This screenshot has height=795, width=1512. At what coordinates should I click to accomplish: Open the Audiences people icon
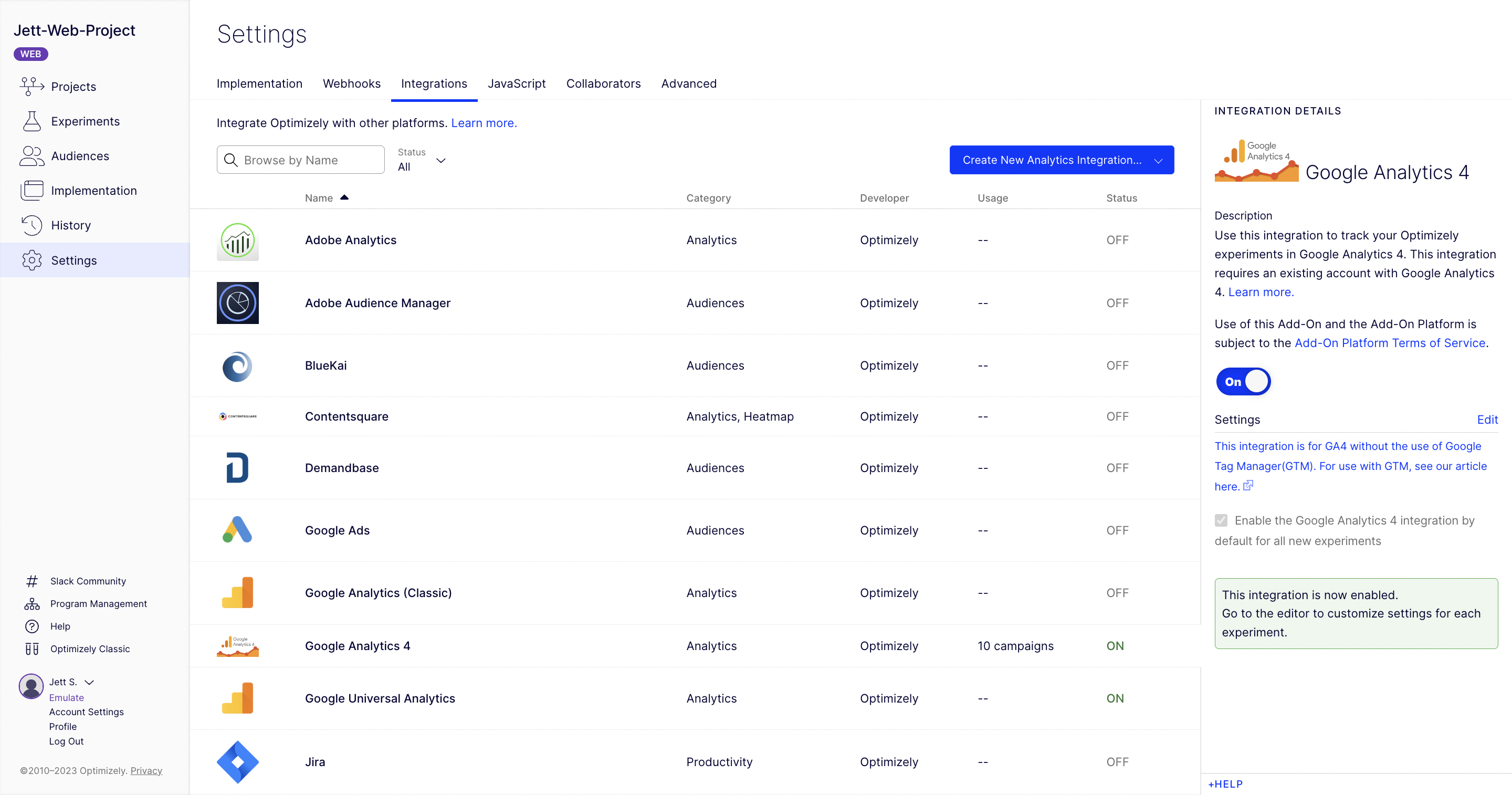tap(31, 155)
